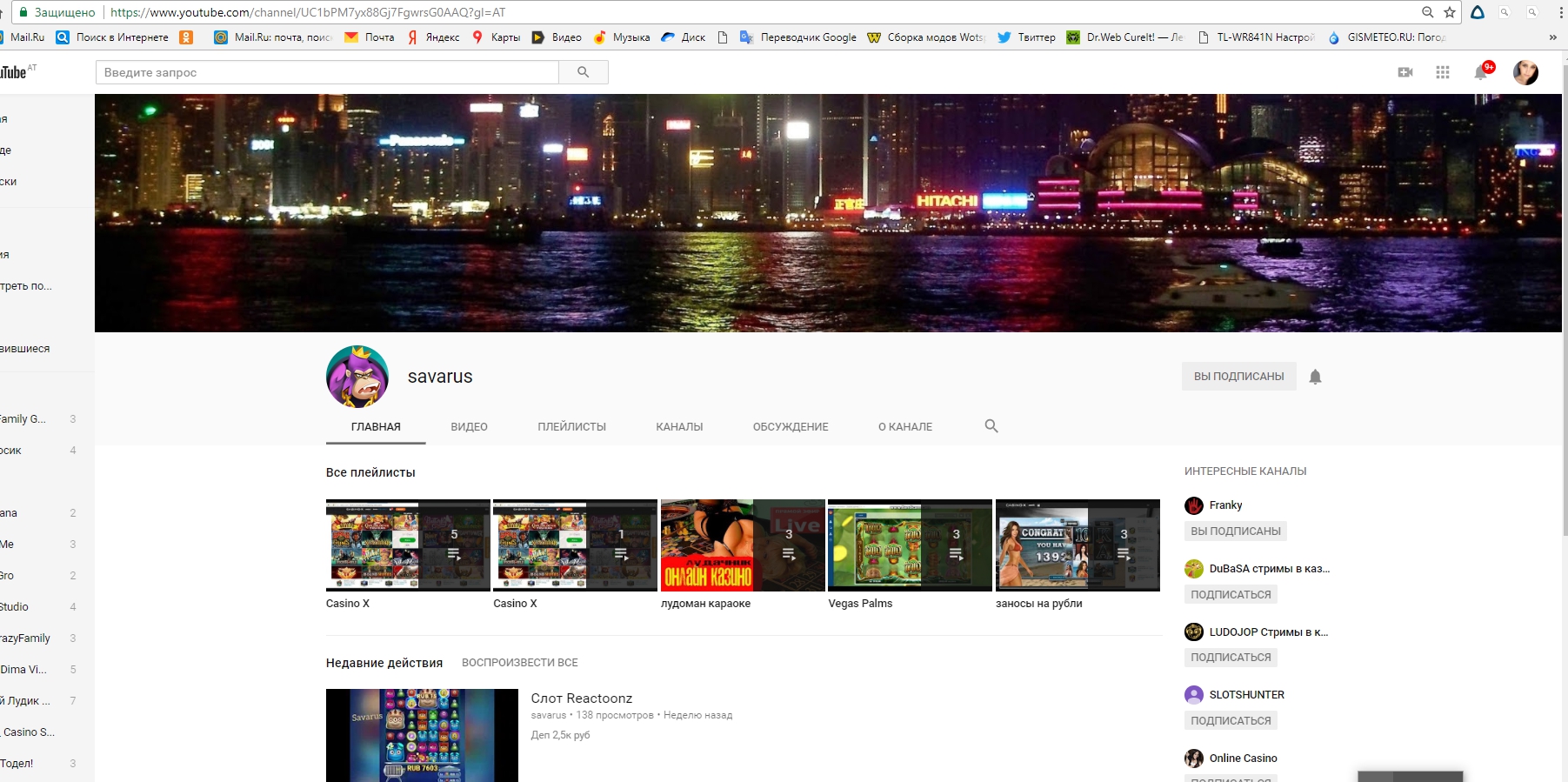Click ВОСПРОИЗВЕСТИ ВСЕ link

click(519, 663)
